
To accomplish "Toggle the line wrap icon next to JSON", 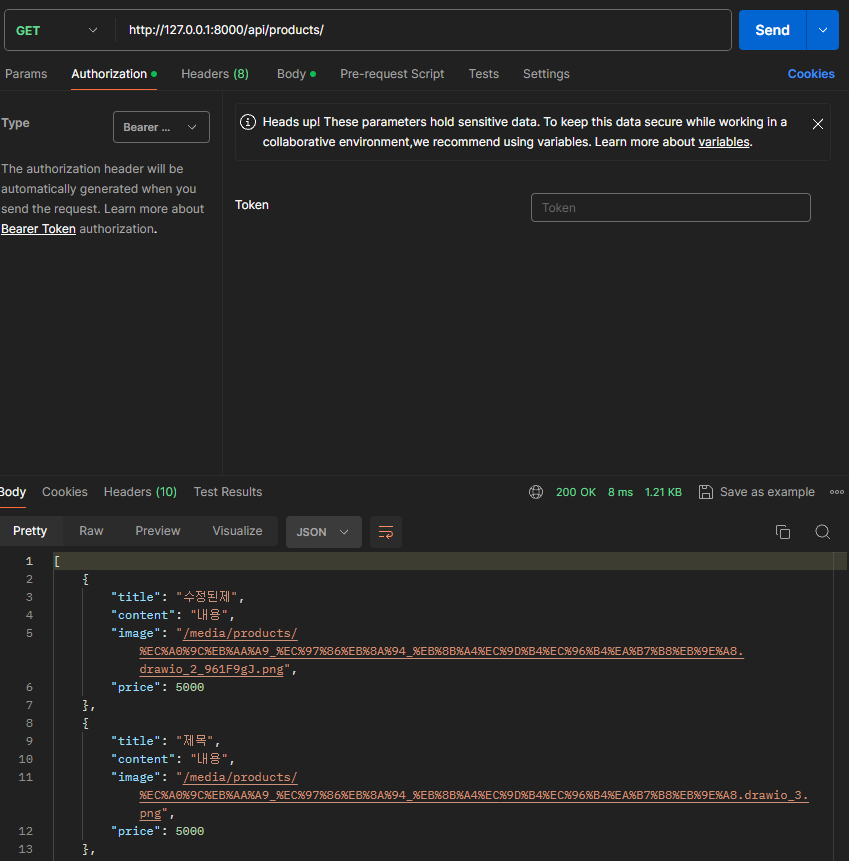I will point(386,532).
